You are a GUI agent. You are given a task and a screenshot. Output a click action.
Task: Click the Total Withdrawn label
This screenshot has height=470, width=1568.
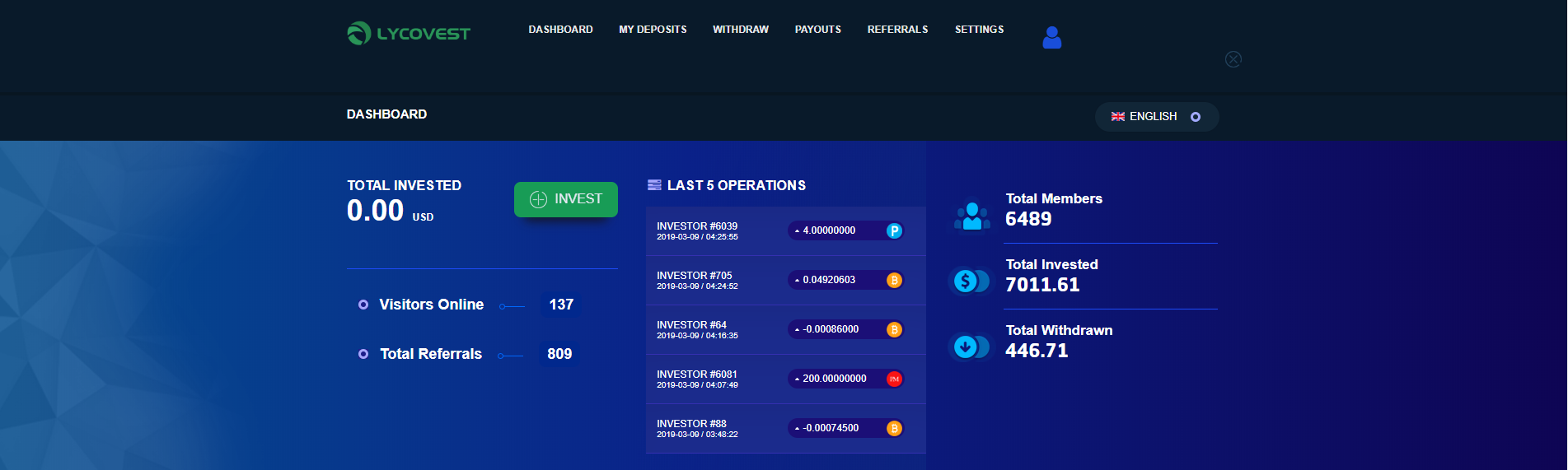(x=1059, y=330)
